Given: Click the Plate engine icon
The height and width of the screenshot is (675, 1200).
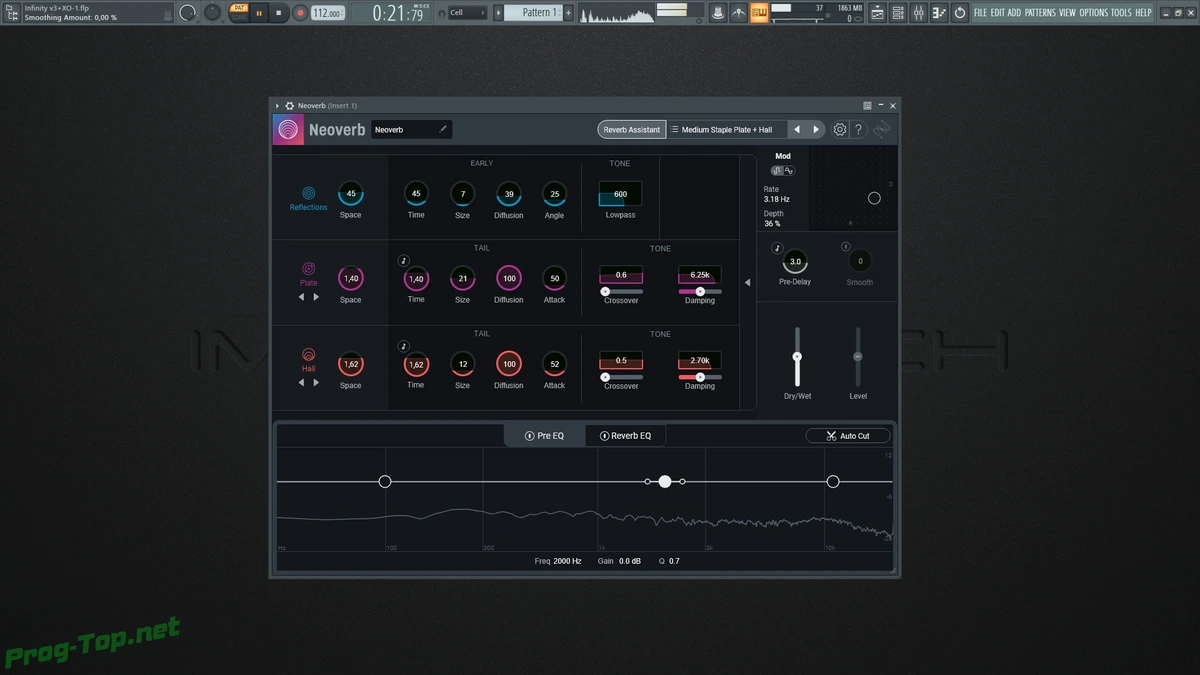Looking at the screenshot, I should (x=308, y=269).
